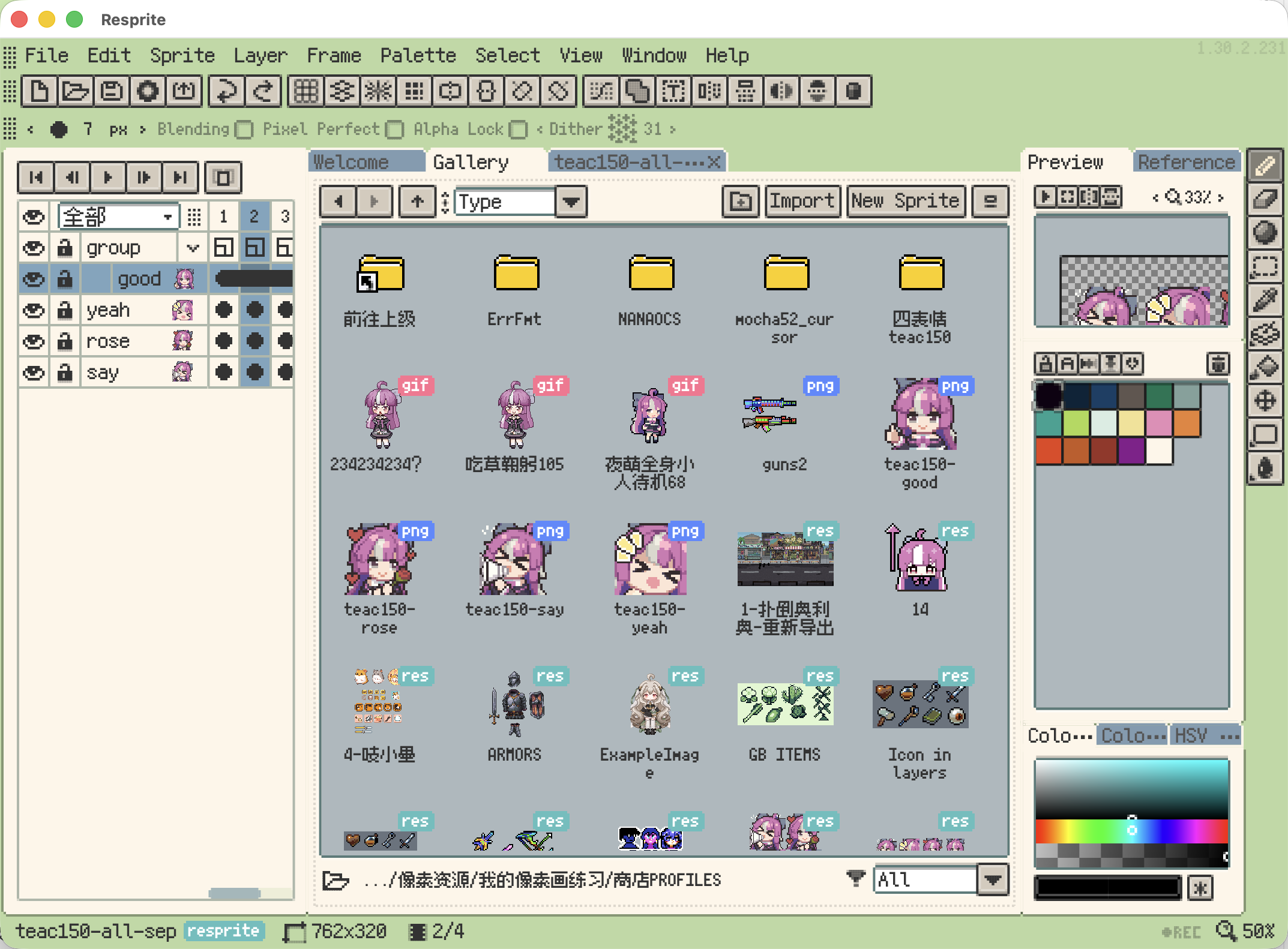Click the Import button

[802, 201]
